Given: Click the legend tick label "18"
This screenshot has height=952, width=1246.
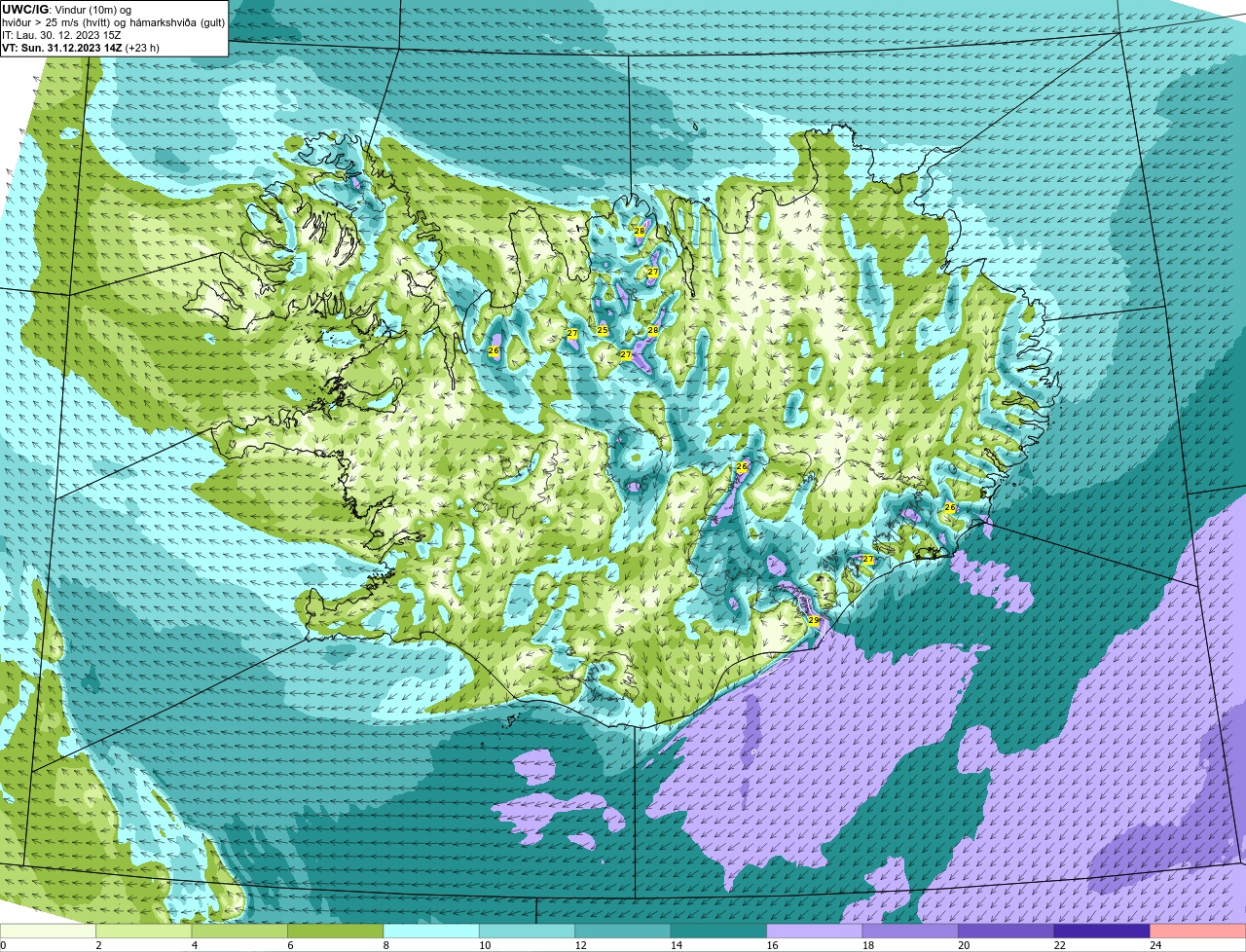Looking at the screenshot, I should (x=866, y=945).
